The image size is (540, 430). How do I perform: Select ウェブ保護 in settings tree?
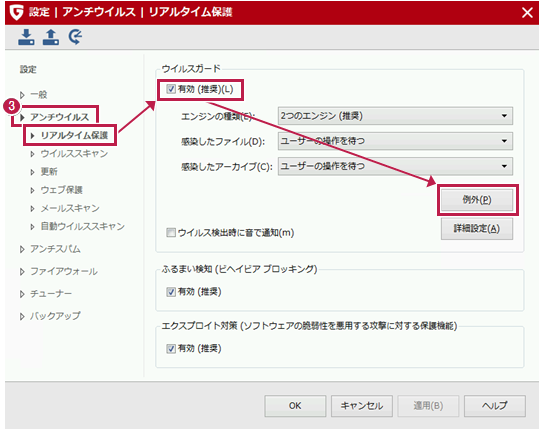[62, 190]
